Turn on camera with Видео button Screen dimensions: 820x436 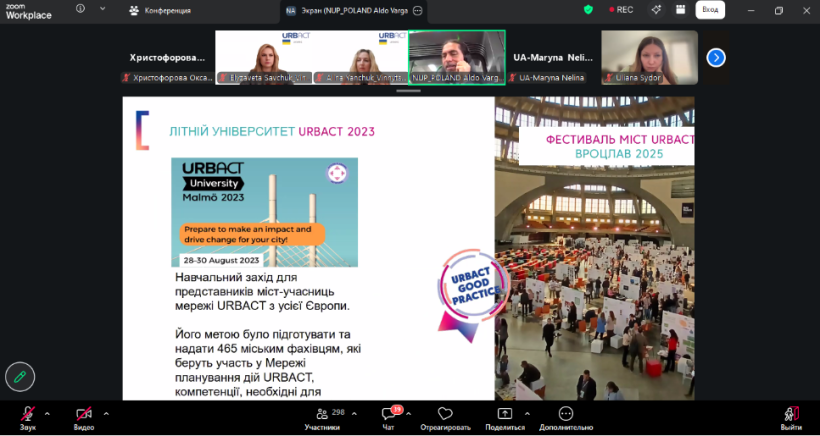(84, 414)
